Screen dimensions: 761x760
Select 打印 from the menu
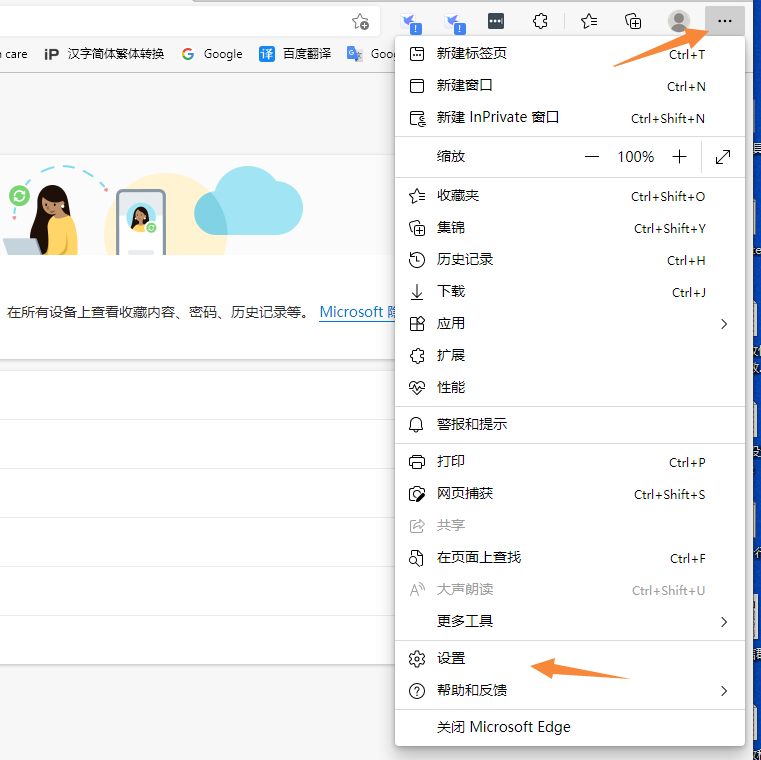(570, 462)
